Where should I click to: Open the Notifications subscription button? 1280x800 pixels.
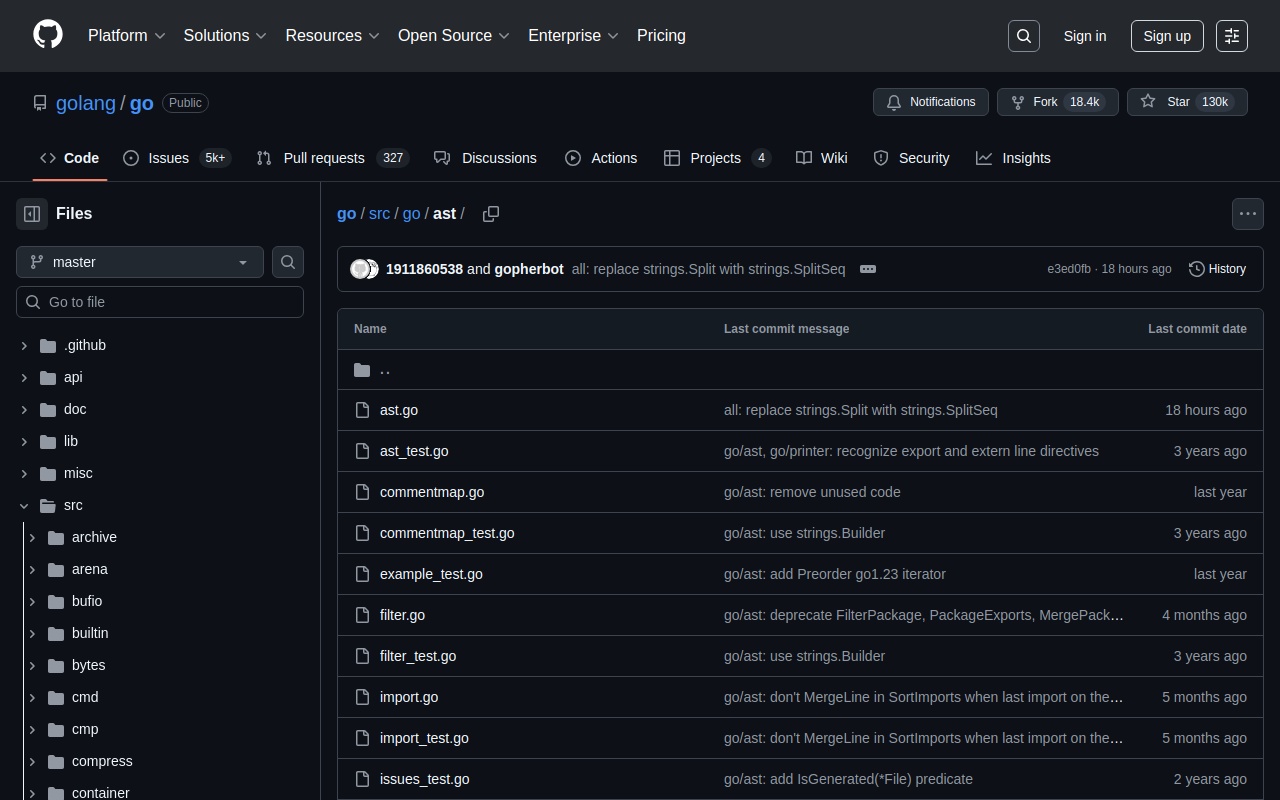(931, 102)
